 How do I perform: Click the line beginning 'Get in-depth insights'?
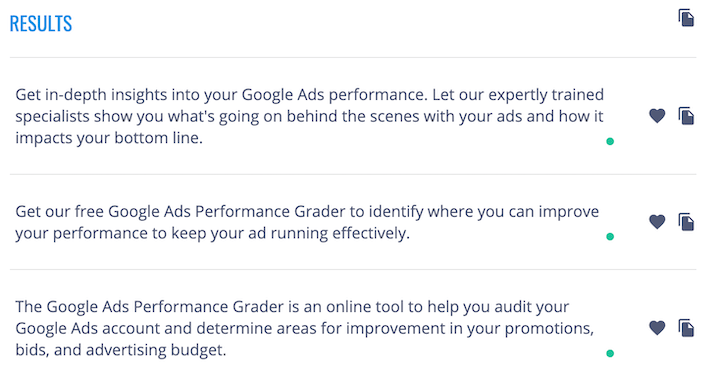(x=309, y=95)
